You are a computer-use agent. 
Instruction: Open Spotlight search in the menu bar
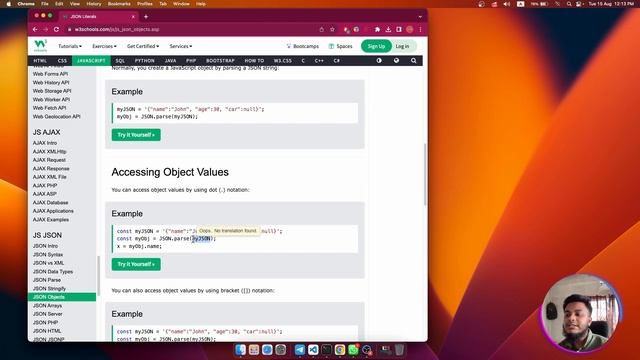[x=569, y=4]
